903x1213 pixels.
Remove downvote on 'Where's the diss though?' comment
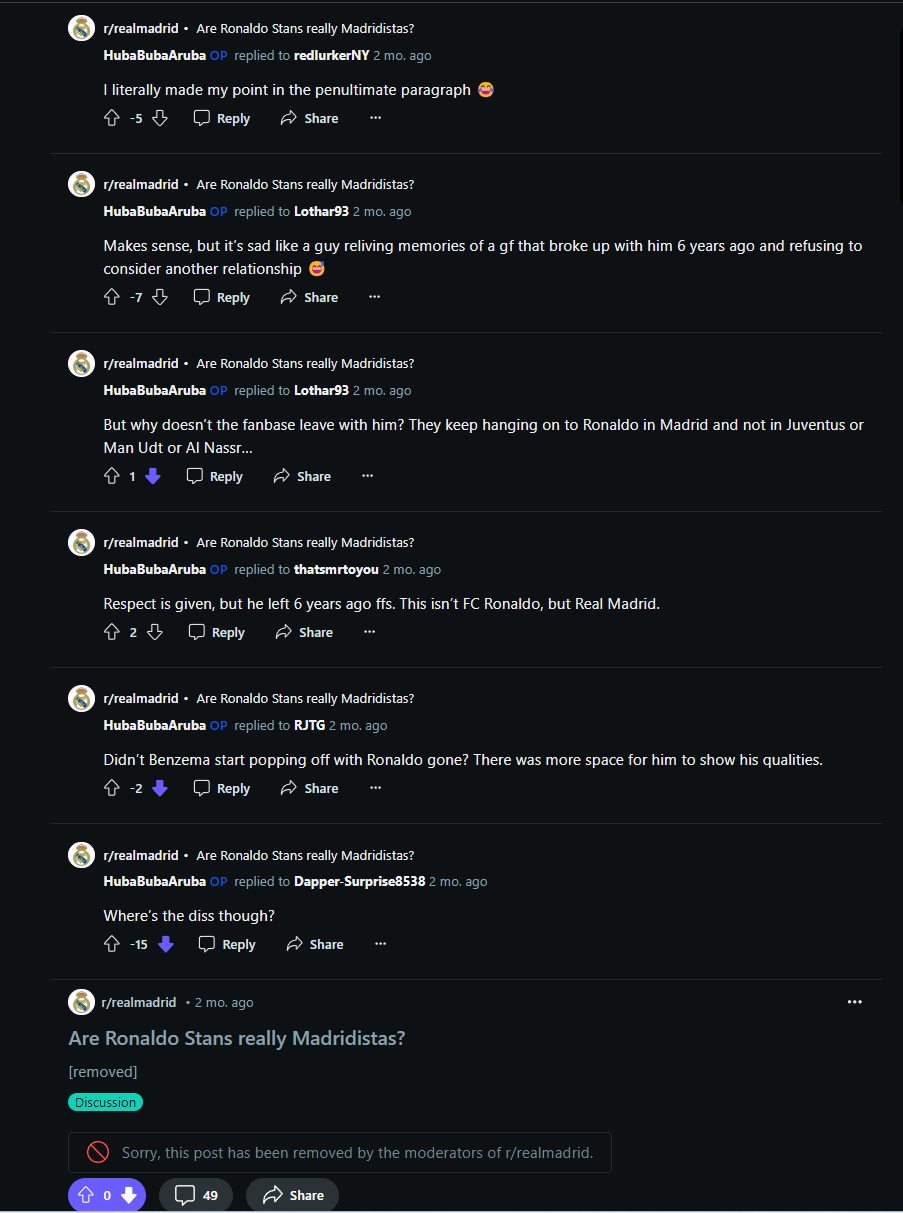pos(166,945)
